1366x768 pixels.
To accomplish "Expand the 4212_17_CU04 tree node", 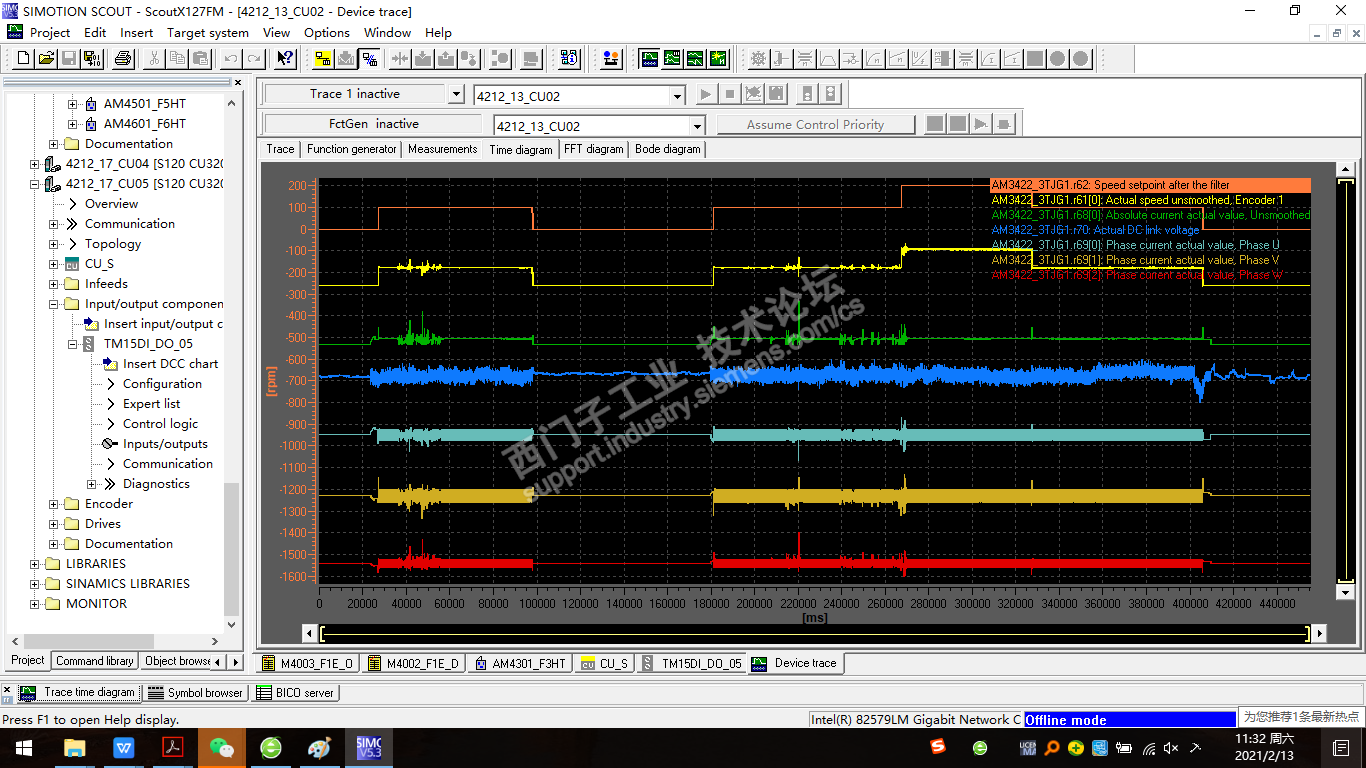I will pyautogui.click(x=35, y=164).
